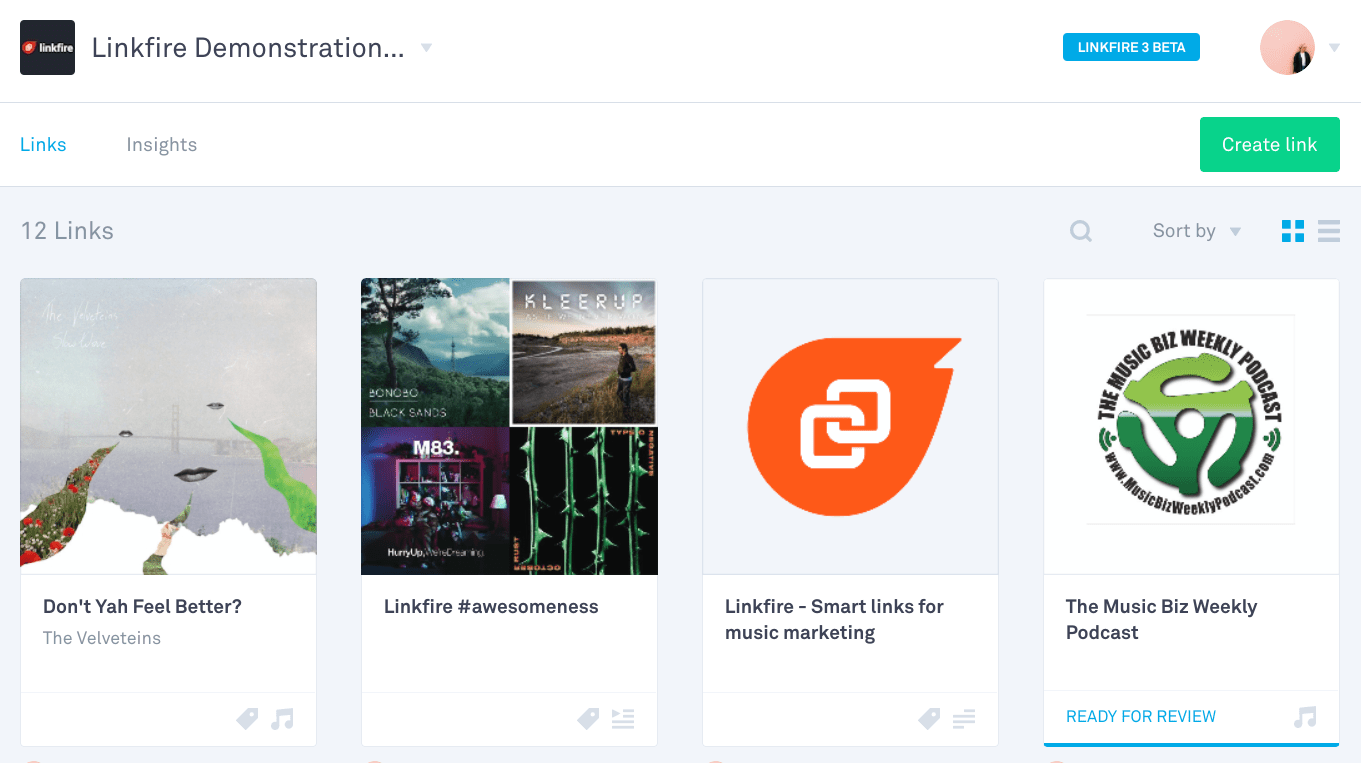Click the playlist icon on Linkfire #awesomeness card
This screenshot has width=1361, height=763.
coord(623,718)
